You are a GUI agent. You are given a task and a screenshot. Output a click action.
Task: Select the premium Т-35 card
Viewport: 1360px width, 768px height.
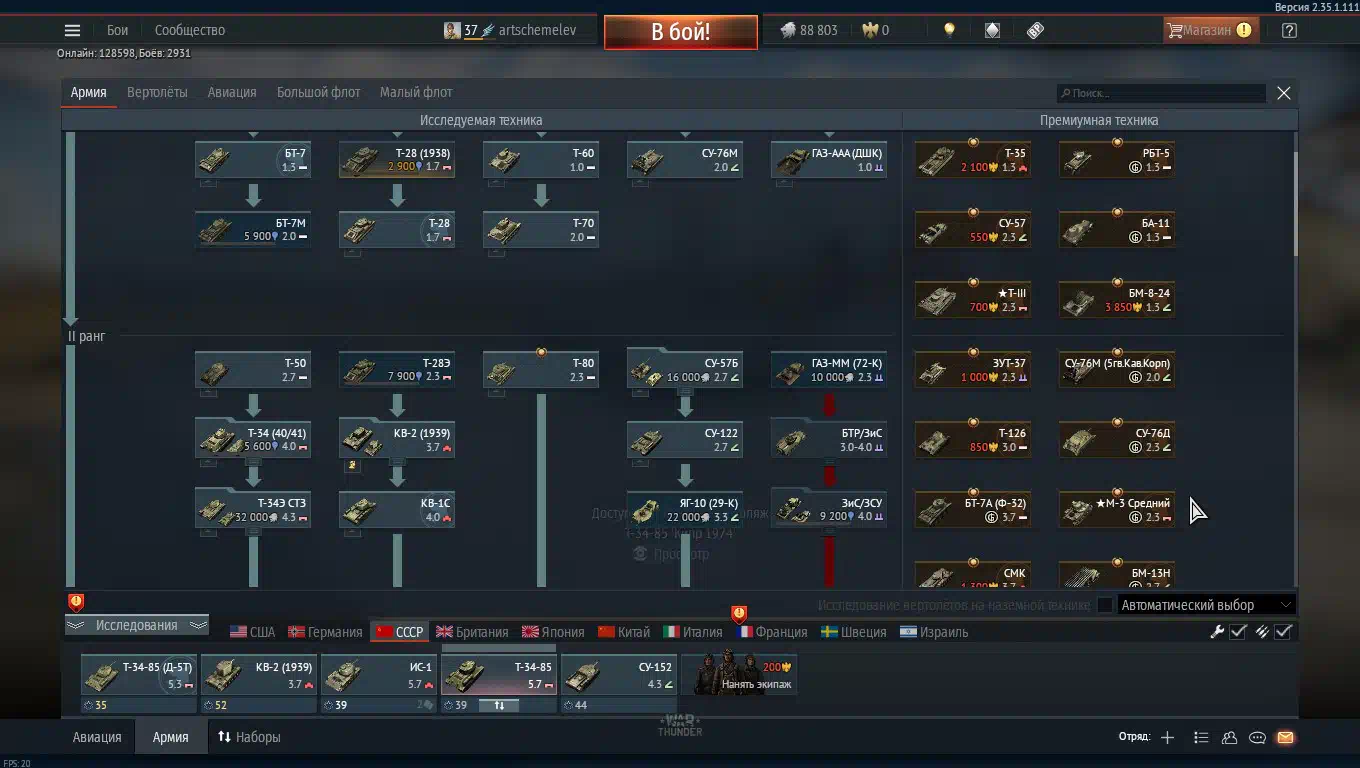[973, 159]
